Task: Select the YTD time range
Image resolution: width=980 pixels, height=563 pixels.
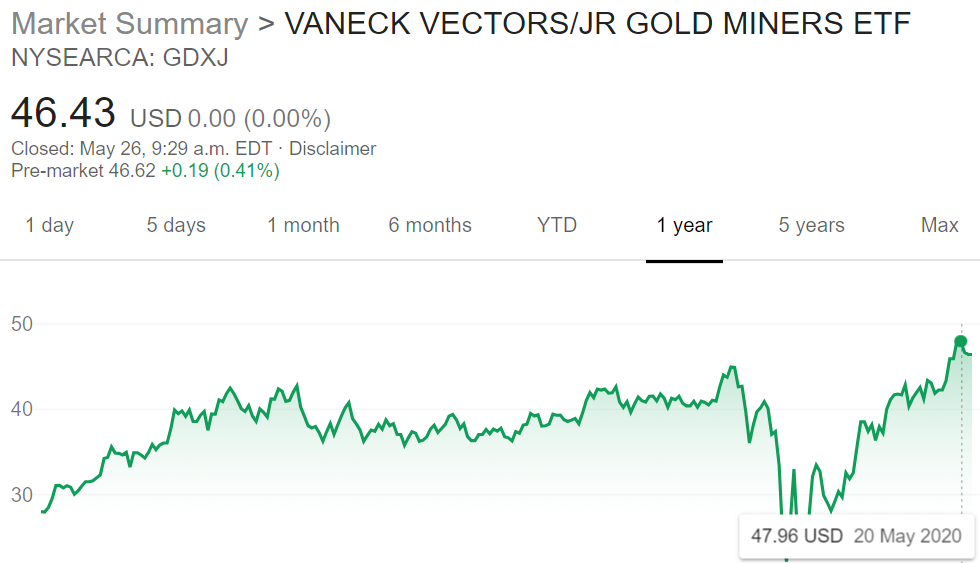Action: (557, 225)
